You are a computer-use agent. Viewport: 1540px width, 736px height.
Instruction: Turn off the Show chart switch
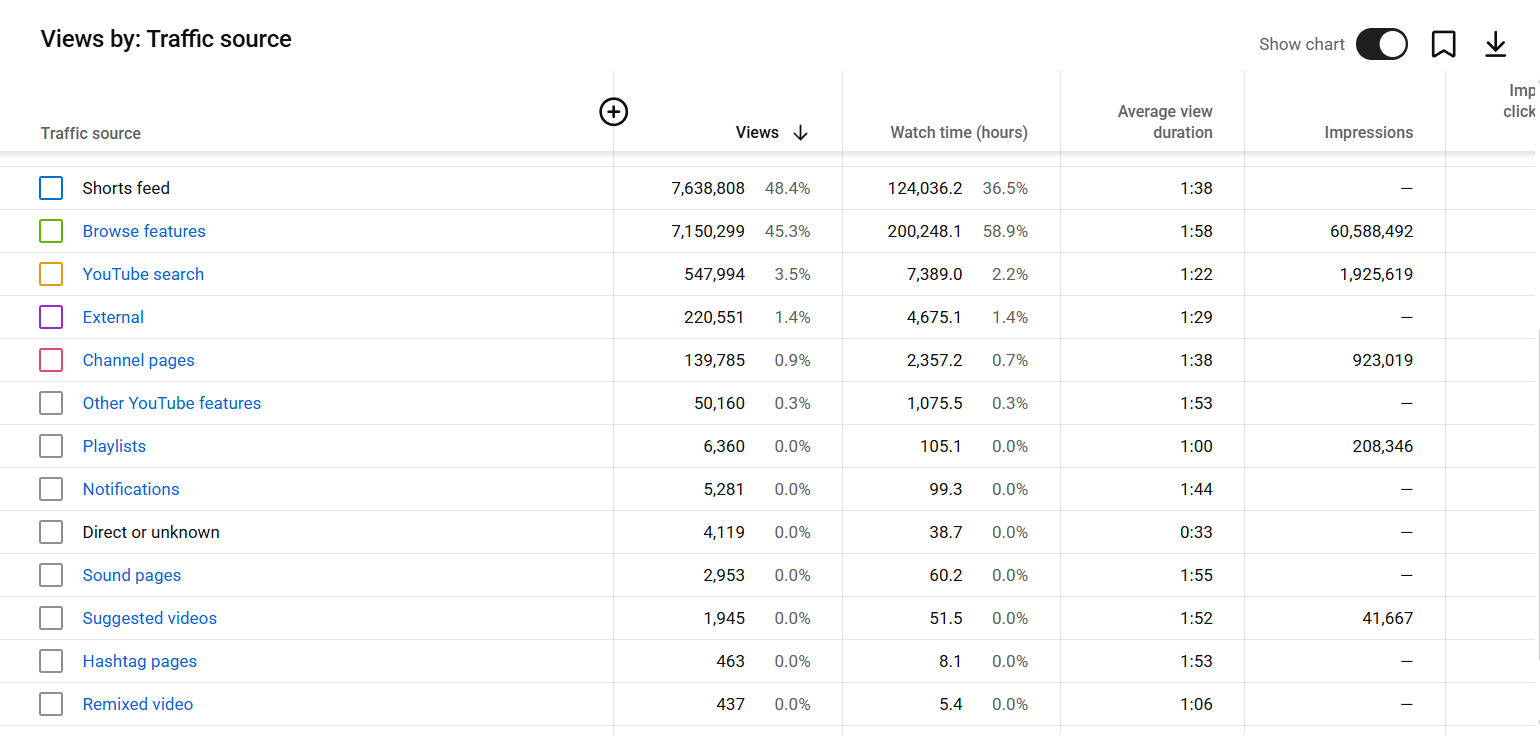1381,44
